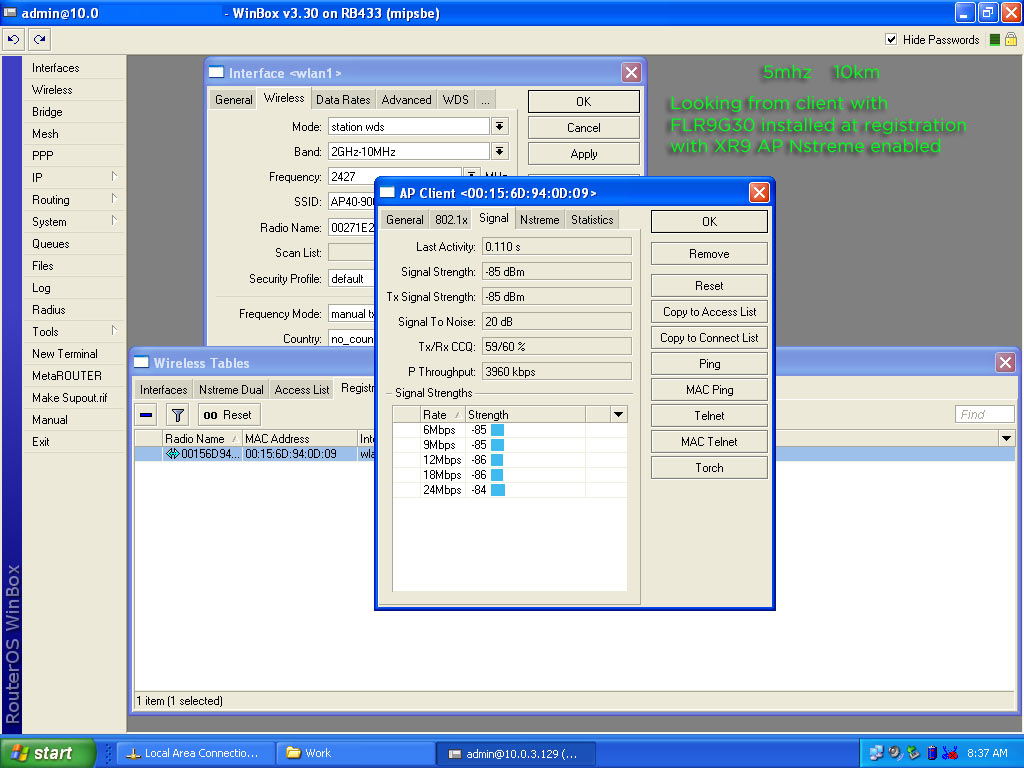Select Advanced tab in Interface wlan1
The image size is (1024, 768).
tap(406, 100)
